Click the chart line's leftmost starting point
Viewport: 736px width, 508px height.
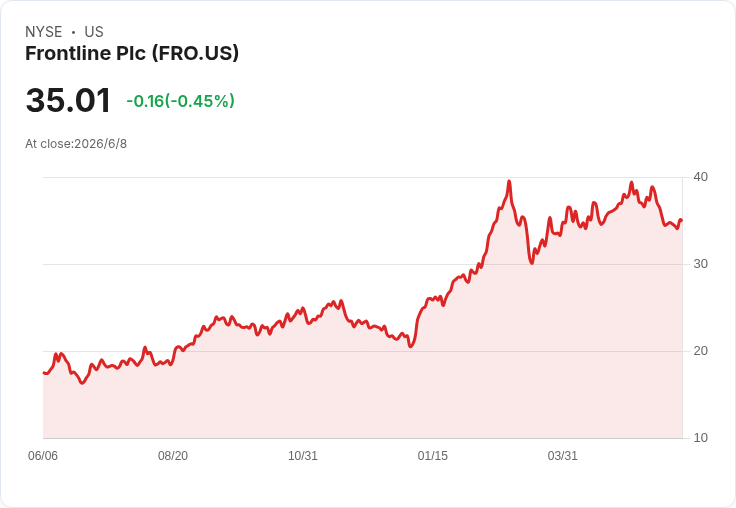pyautogui.click(x=44, y=373)
